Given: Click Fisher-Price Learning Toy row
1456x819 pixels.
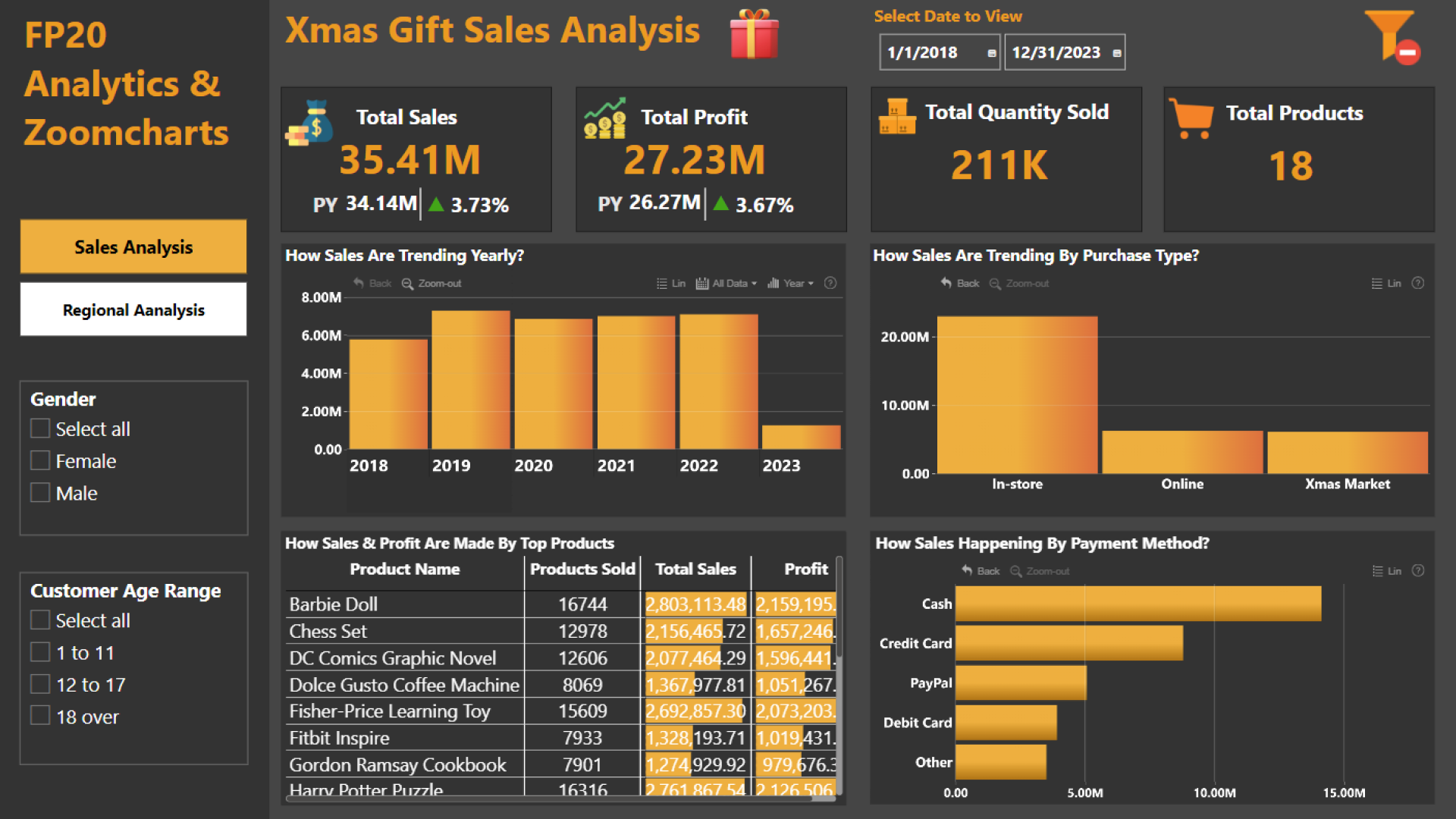Looking at the screenshot, I should [x=561, y=711].
